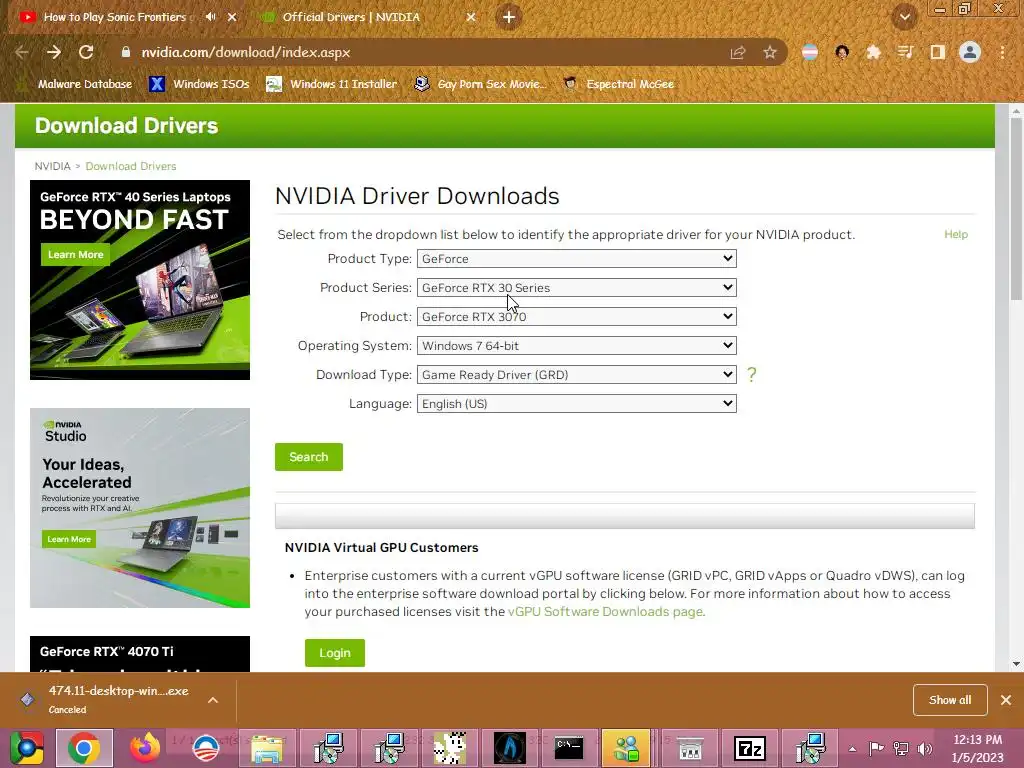
Task: Open the Help link
Action: click(955, 234)
